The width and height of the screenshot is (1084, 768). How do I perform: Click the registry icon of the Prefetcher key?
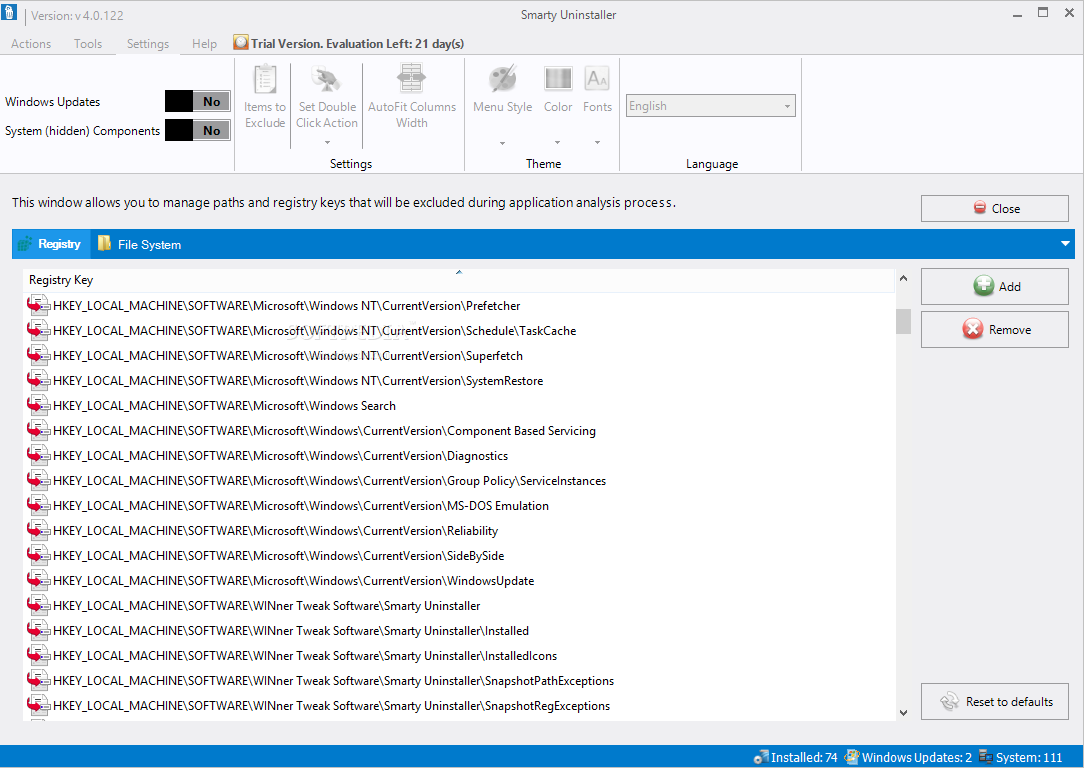coord(39,306)
